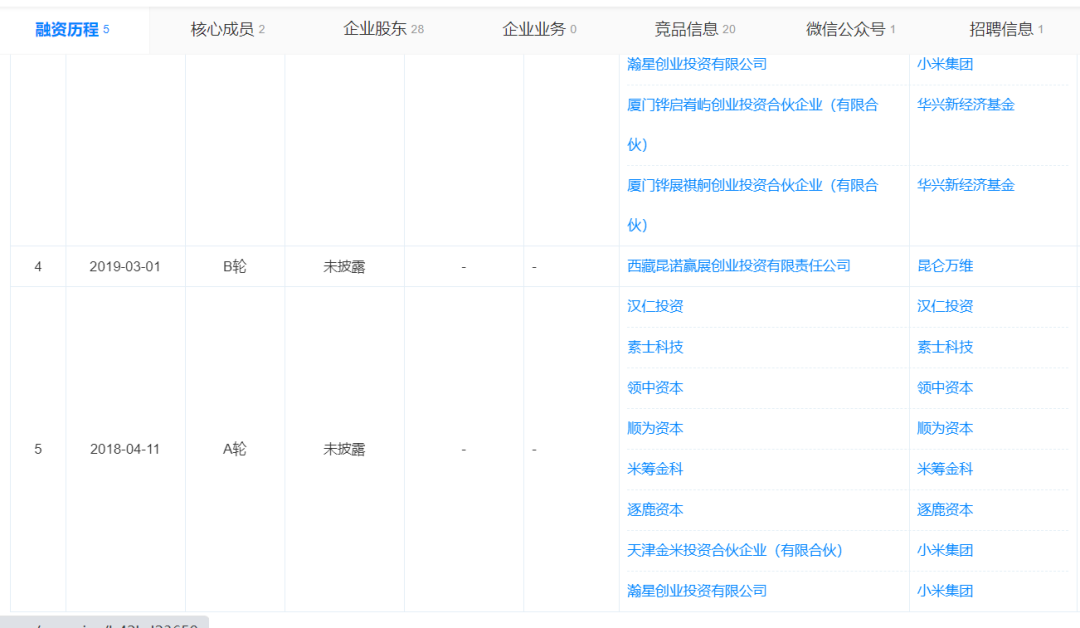The width and height of the screenshot is (1080, 628).
Task: Open 米筹金科 link in the rightmost column
Action: [945, 469]
